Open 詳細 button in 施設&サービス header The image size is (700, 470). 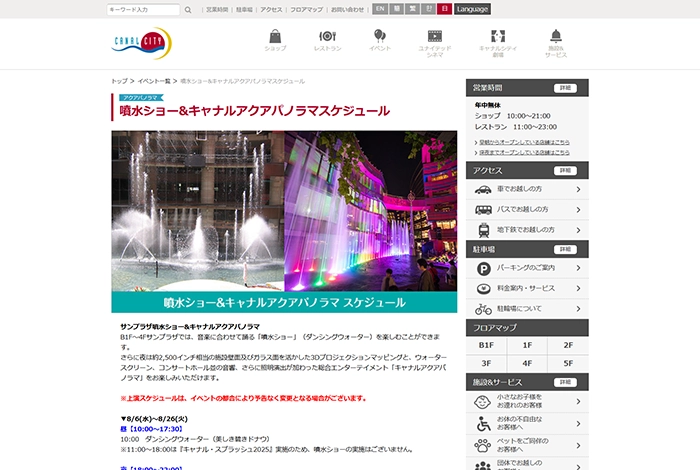(565, 383)
